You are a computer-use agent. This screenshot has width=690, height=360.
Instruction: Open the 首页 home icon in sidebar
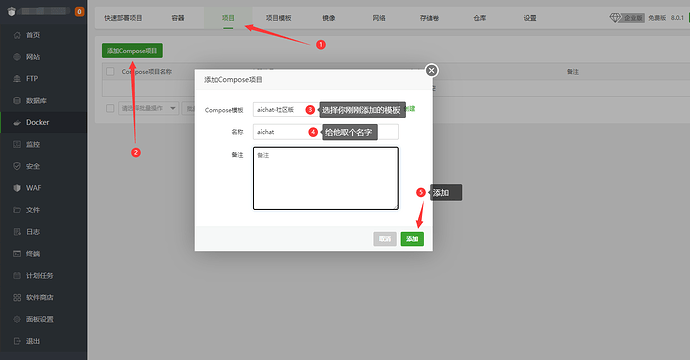coord(17,35)
